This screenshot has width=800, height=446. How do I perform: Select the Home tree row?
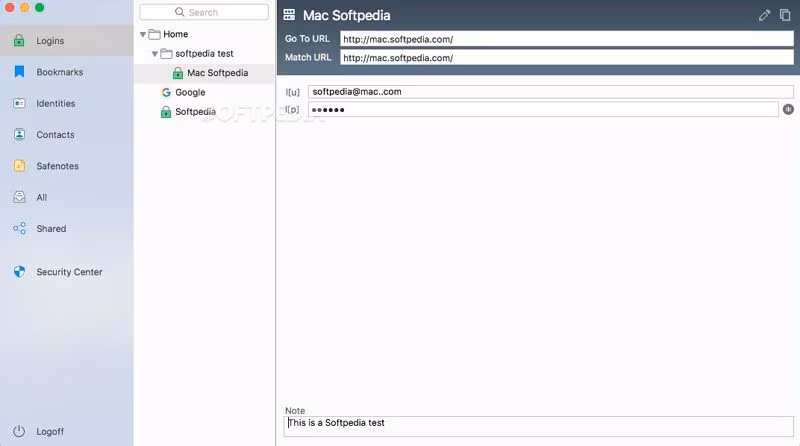point(204,34)
